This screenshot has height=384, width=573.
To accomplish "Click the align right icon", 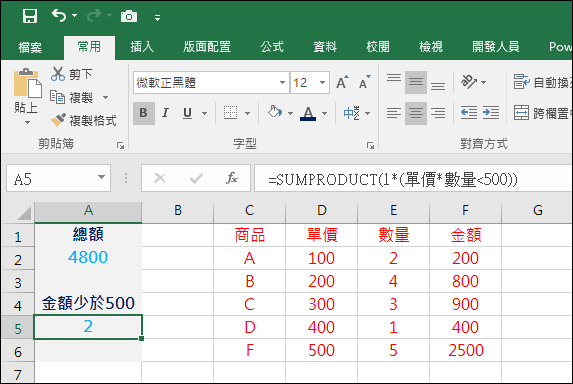I will point(438,113).
